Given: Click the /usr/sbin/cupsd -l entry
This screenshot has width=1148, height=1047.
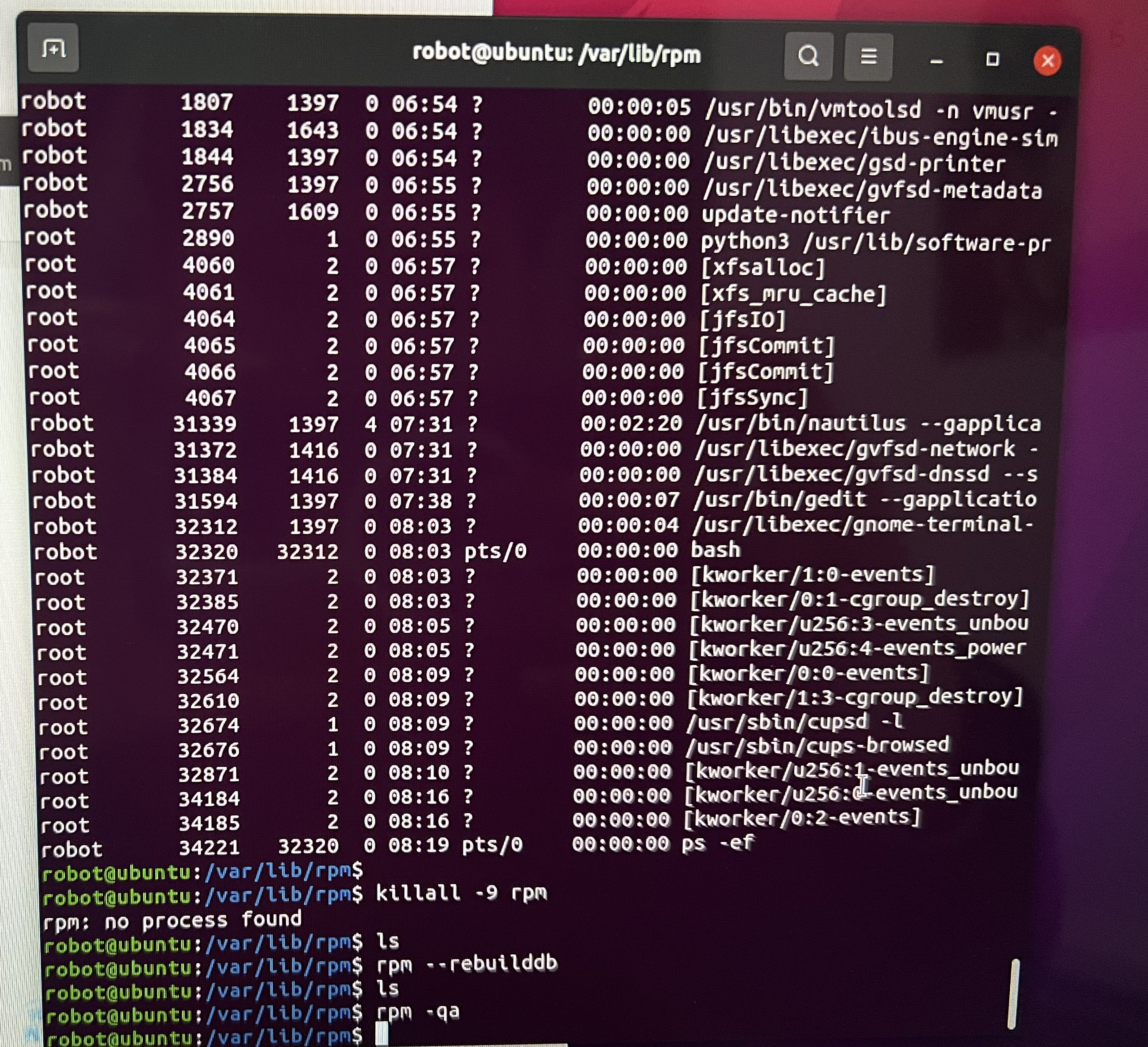Looking at the screenshot, I should [x=795, y=722].
